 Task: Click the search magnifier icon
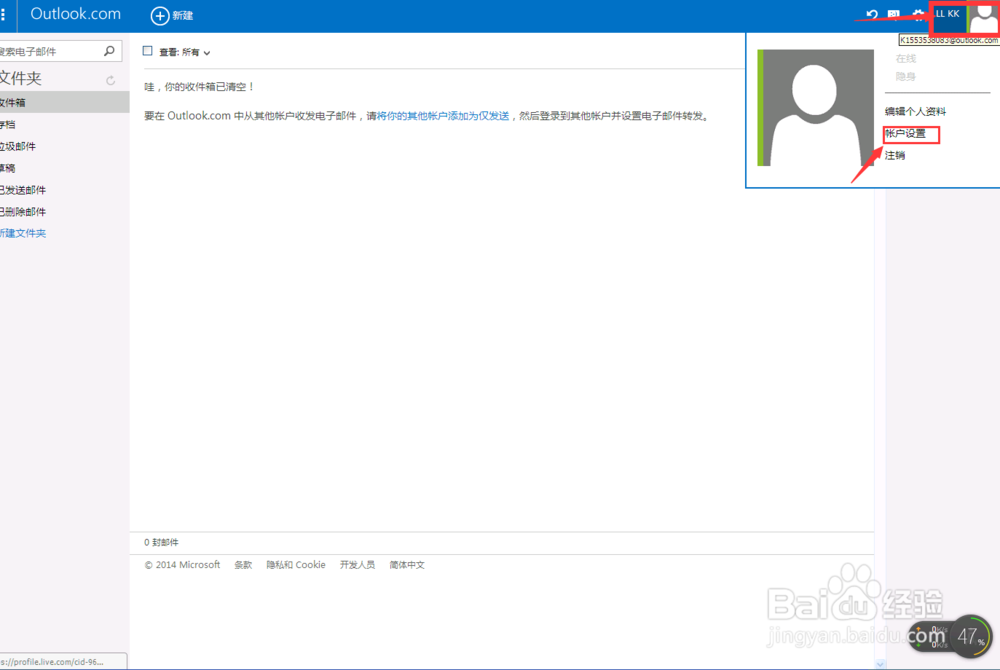pos(109,50)
